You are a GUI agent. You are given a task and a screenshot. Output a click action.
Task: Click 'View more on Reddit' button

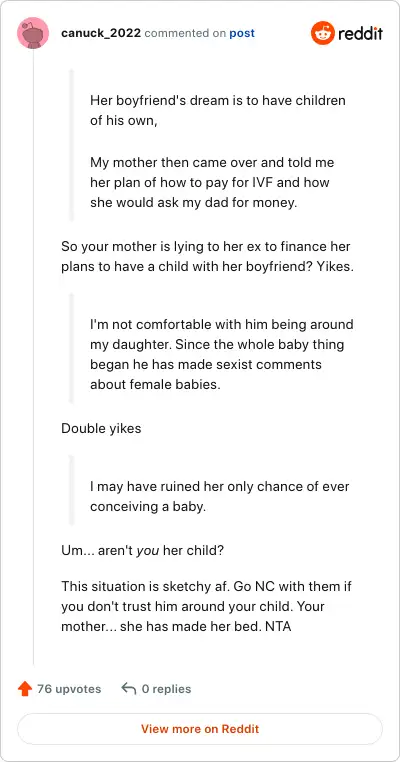point(200,729)
